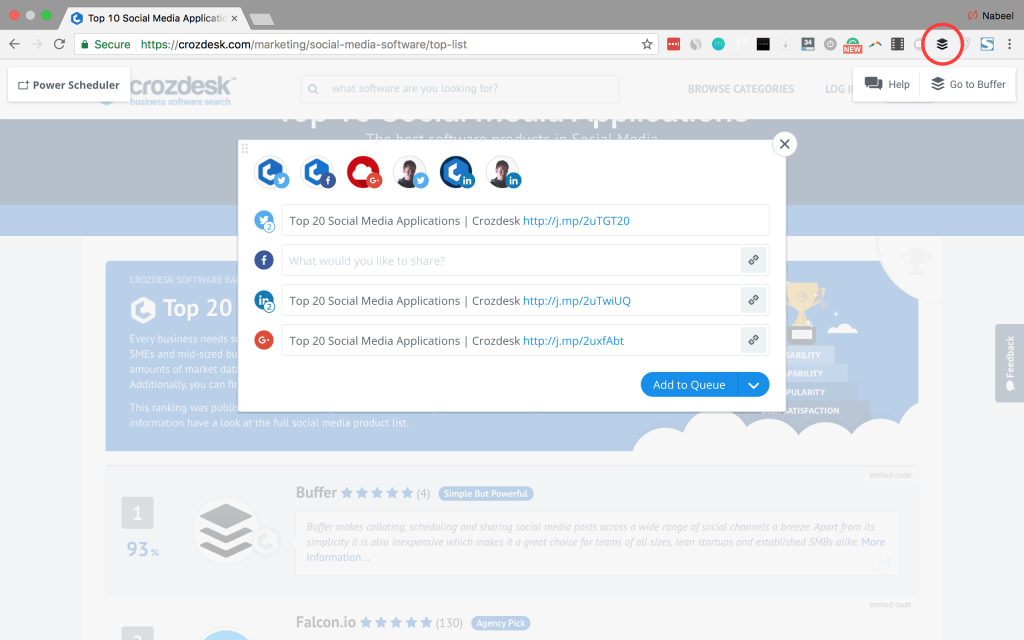Image resolution: width=1024 pixels, height=640 pixels.
Task: Close the Buffer share dialog
Action: pyautogui.click(x=784, y=144)
